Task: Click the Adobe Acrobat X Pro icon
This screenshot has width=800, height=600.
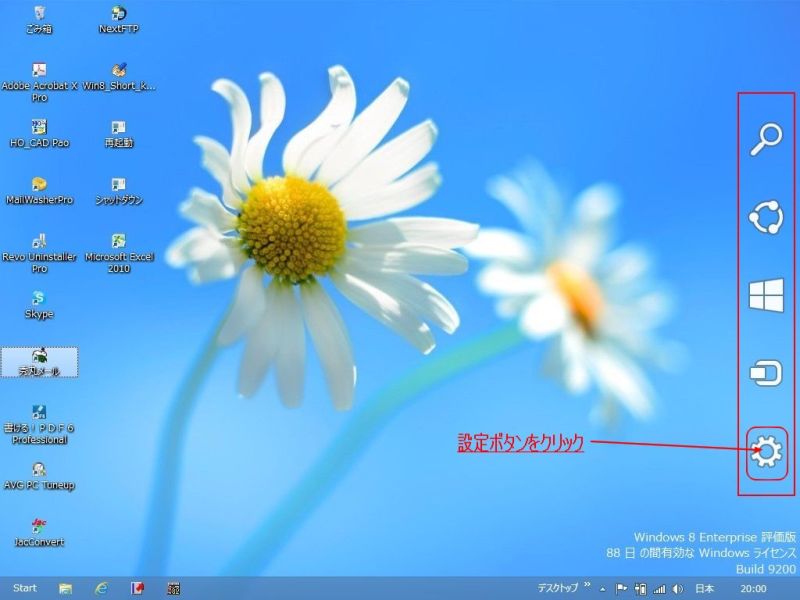Action: [x=39, y=71]
